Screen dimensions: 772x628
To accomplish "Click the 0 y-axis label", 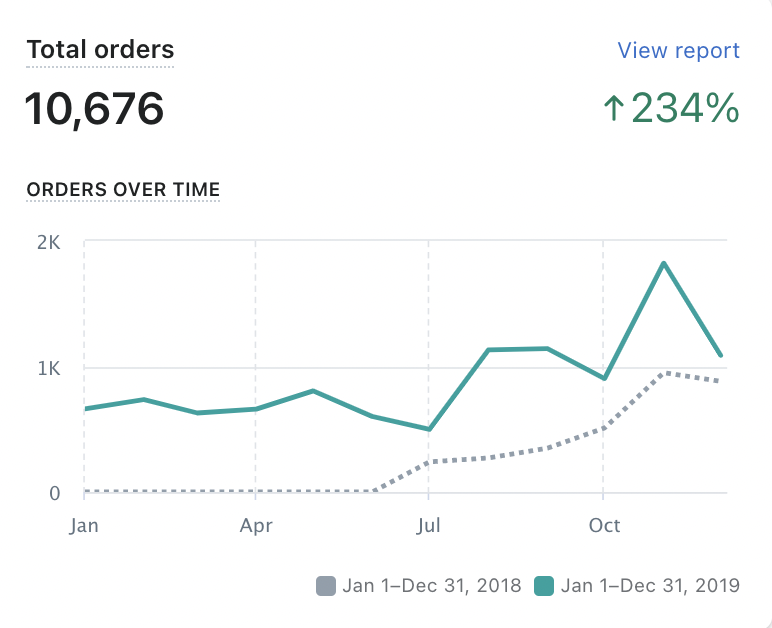I will tap(55, 493).
